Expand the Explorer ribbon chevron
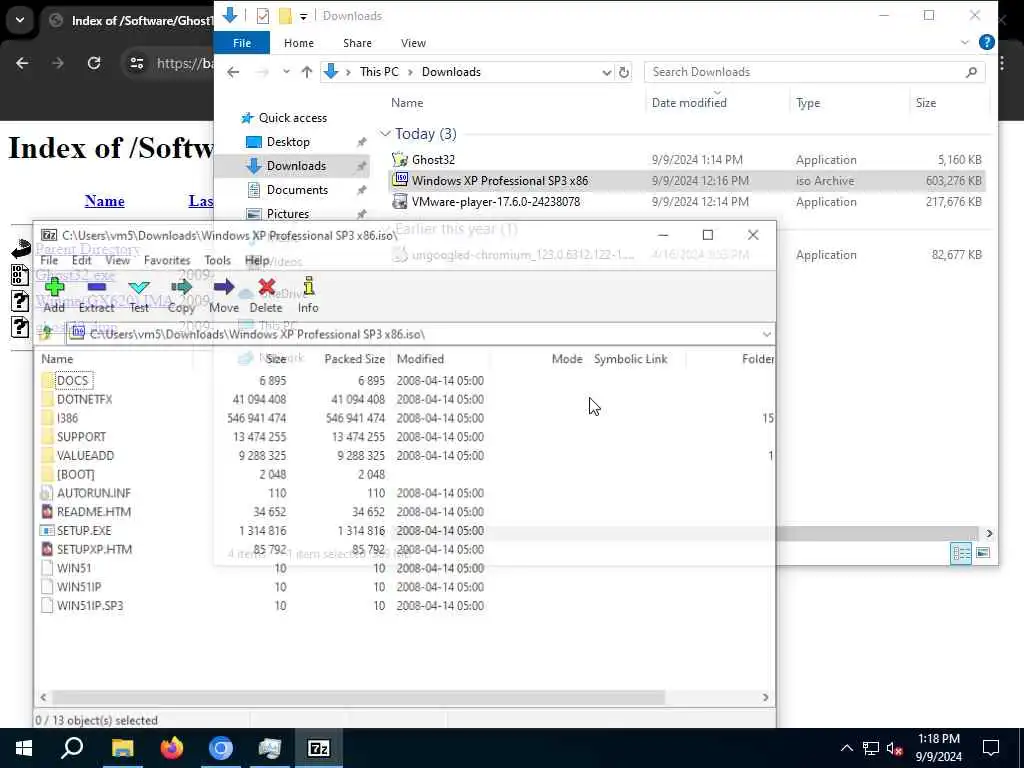1024x768 pixels. click(x=965, y=42)
